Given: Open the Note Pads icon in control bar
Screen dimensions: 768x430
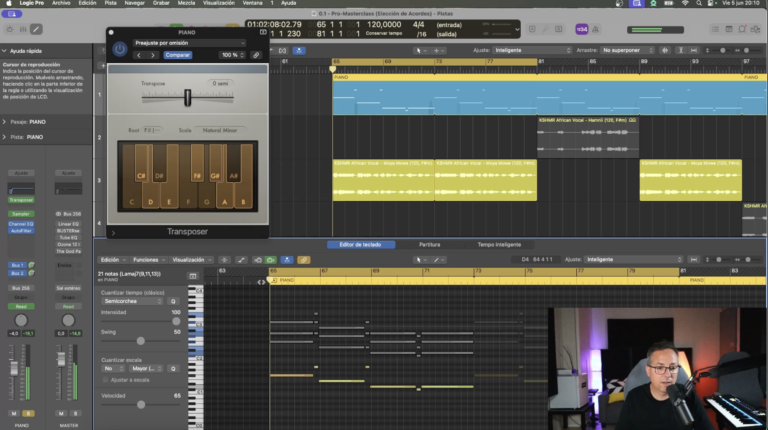Looking at the screenshot, I should (729, 29).
